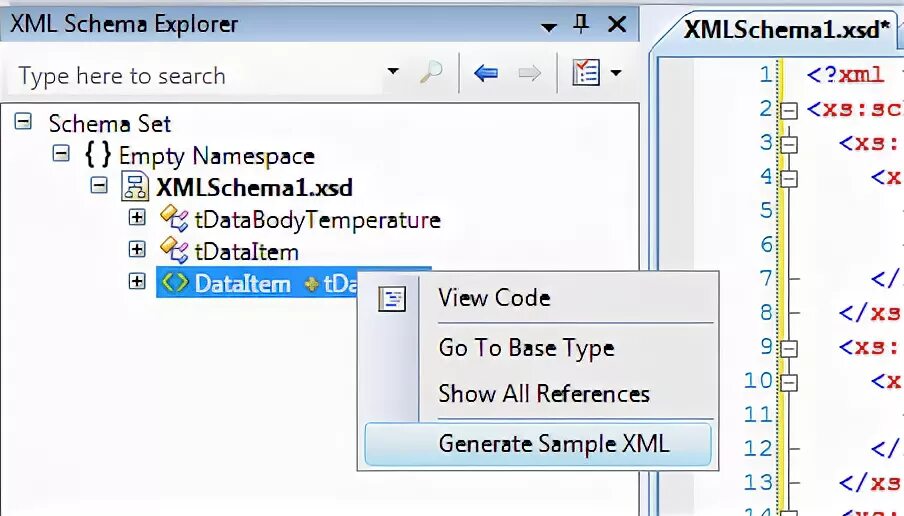Image resolution: width=904 pixels, height=516 pixels.
Task: Select Go To Base Type
Action: click(x=526, y=348)
